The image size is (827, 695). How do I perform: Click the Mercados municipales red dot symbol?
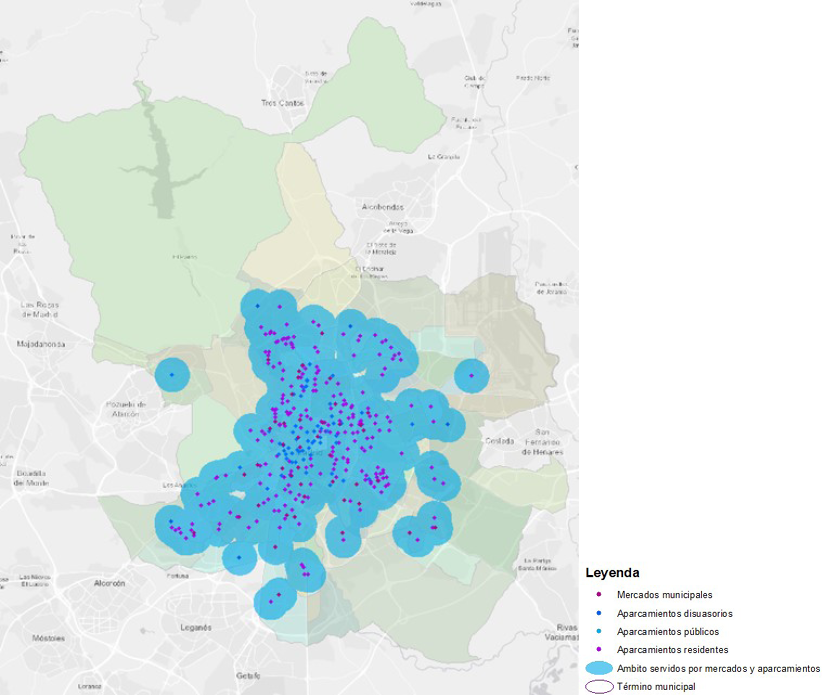(x=599, y=595)
